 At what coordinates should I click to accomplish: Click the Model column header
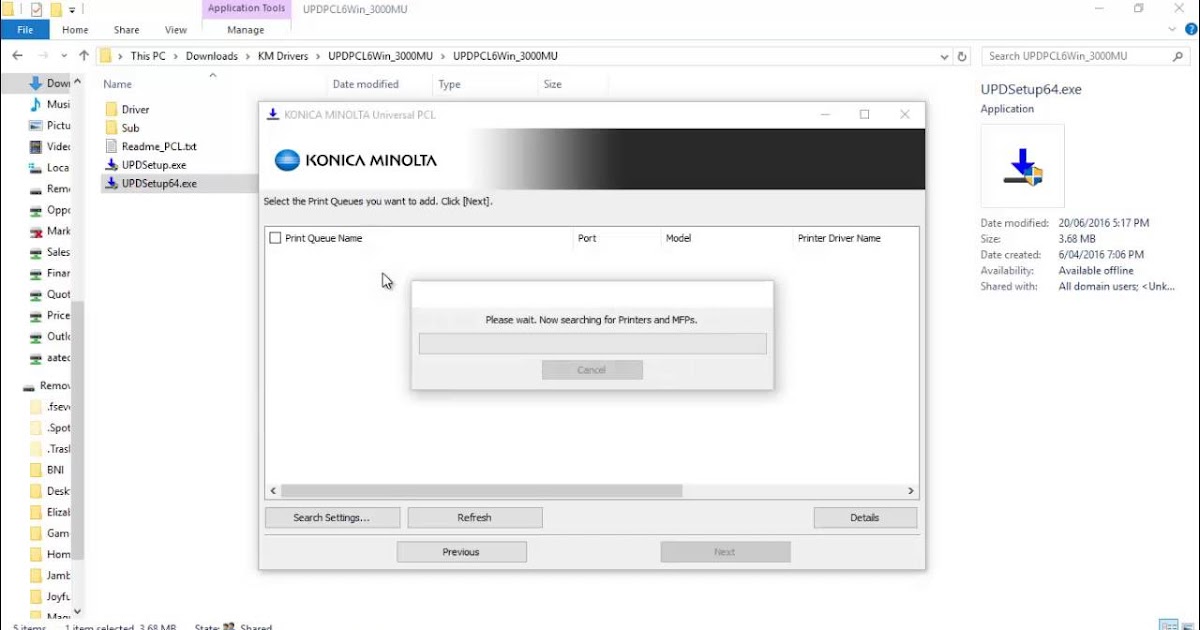tap(679, 238)
